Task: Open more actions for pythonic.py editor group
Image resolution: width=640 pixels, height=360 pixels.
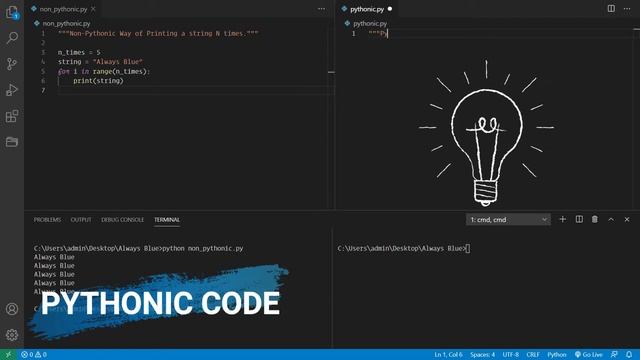Action: coord(627,9)
